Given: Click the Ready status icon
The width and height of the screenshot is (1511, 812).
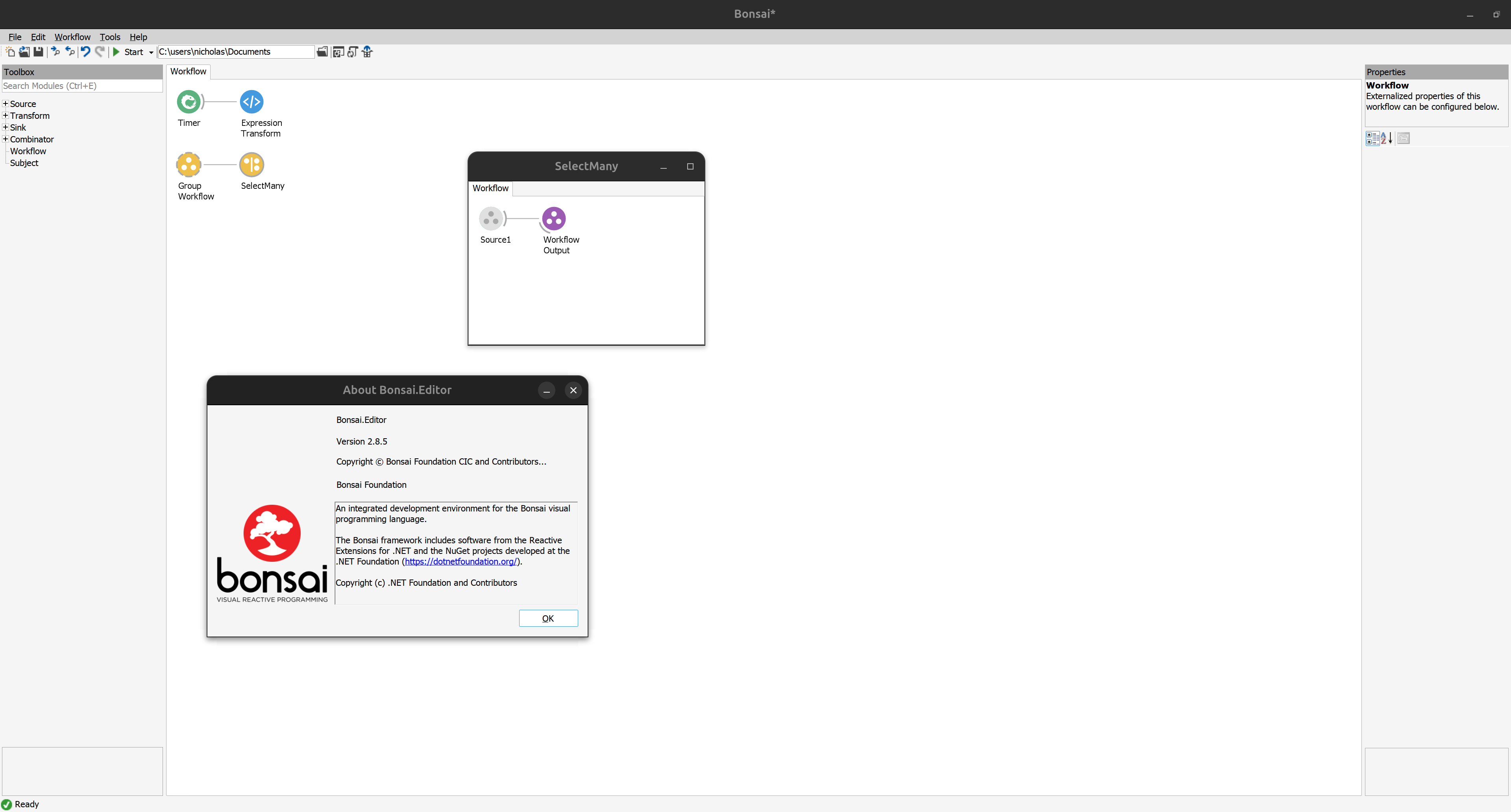Looking at the screenshot, I should 6,805.
